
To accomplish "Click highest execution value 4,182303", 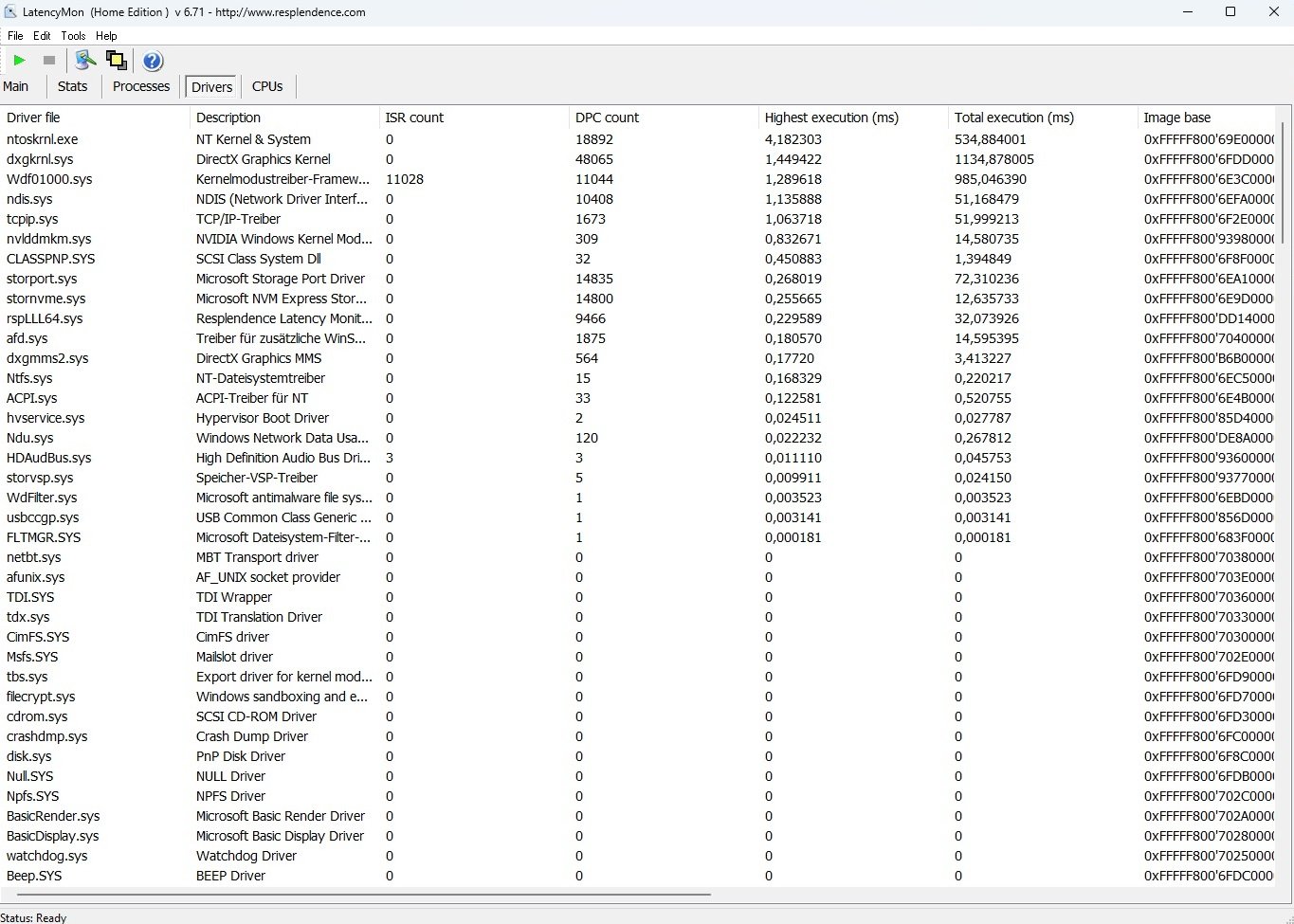I will click(793, 139).
